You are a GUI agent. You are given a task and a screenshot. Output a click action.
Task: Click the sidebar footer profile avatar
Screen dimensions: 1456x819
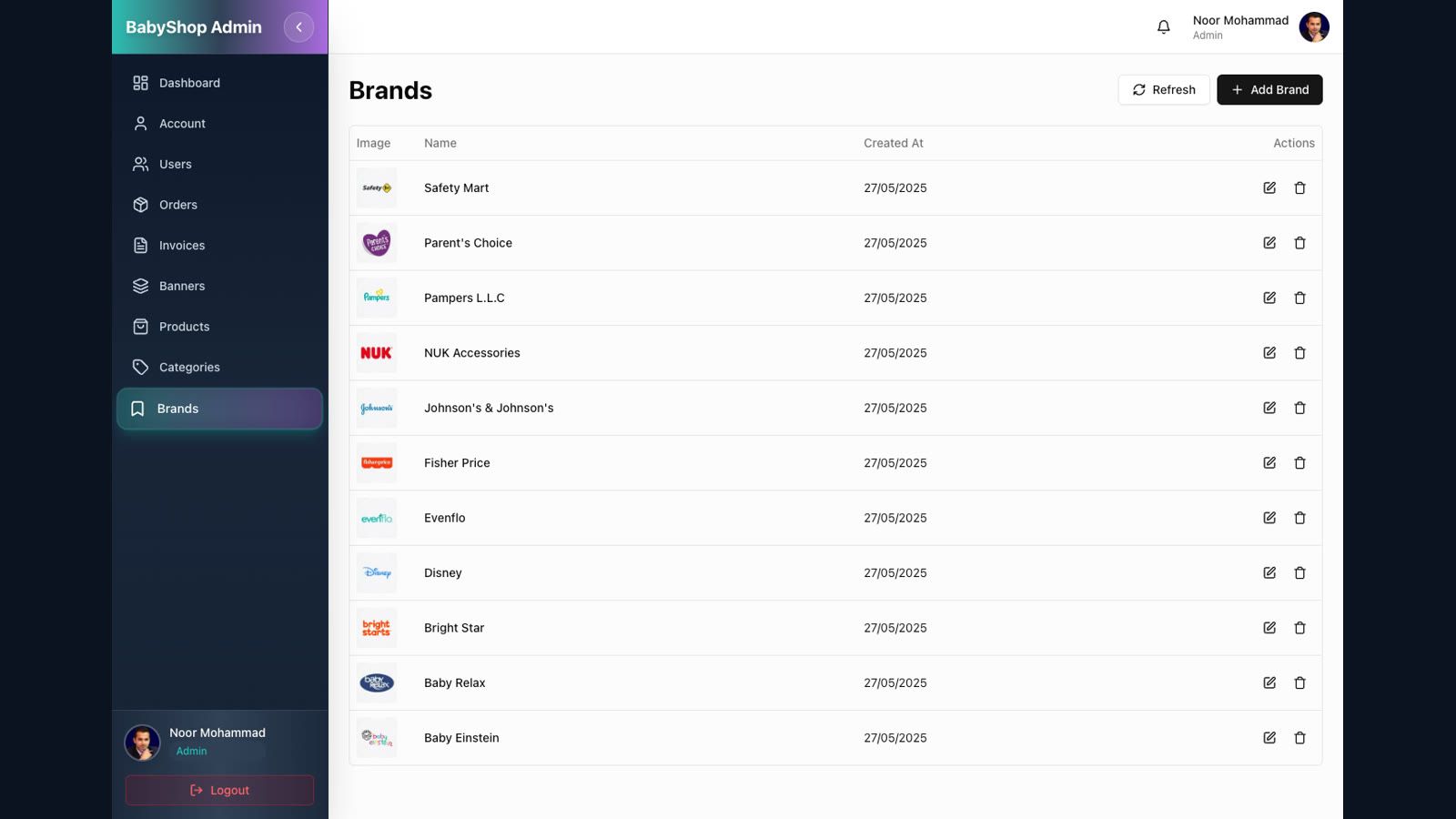142,743
